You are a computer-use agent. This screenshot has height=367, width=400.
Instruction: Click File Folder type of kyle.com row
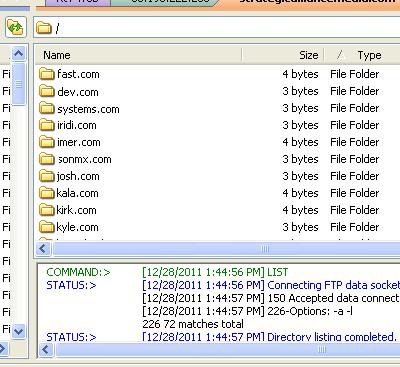tap(355, 227)
